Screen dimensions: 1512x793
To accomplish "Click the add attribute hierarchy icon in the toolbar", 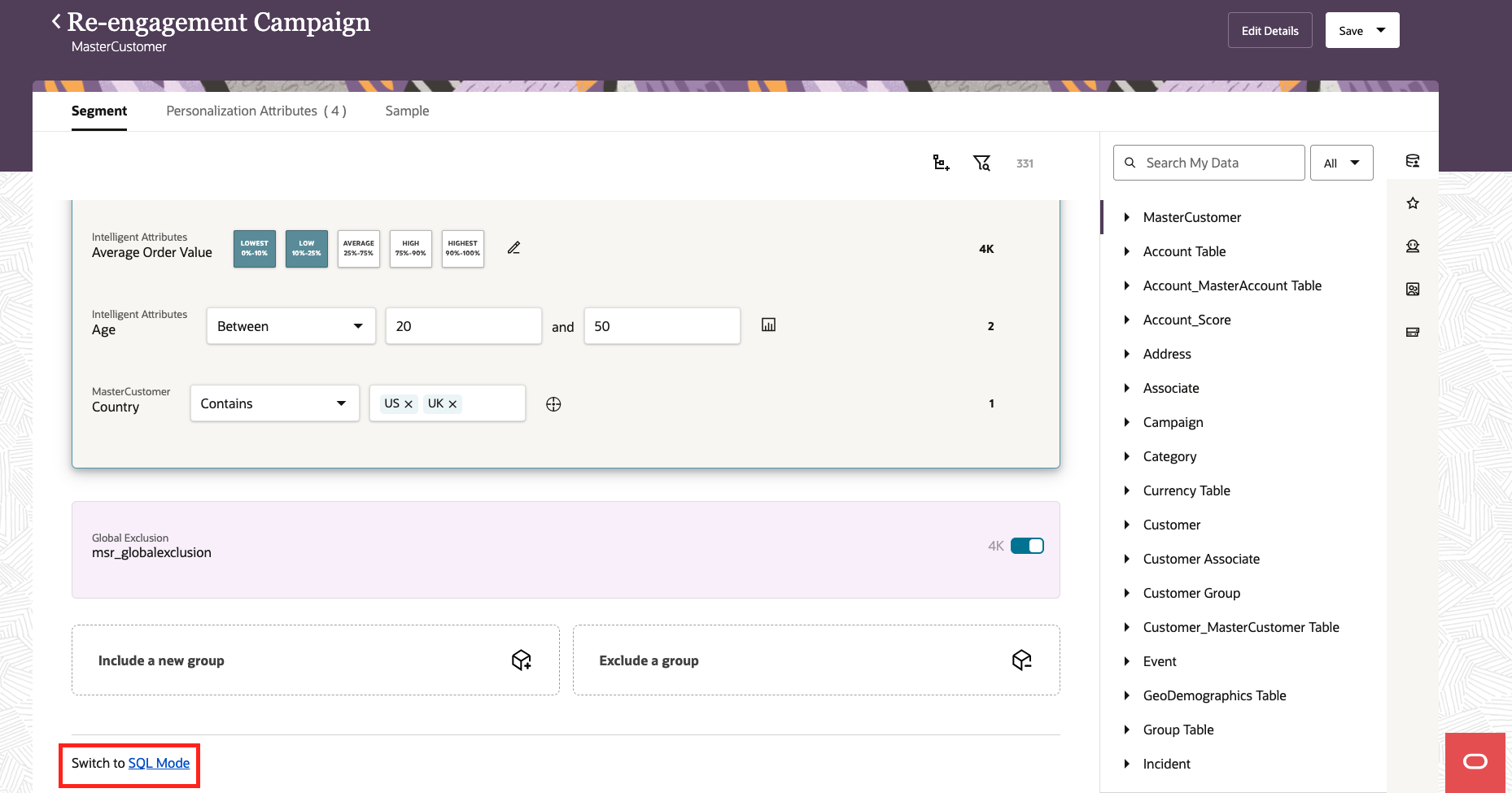I will (x=941, y=163).
